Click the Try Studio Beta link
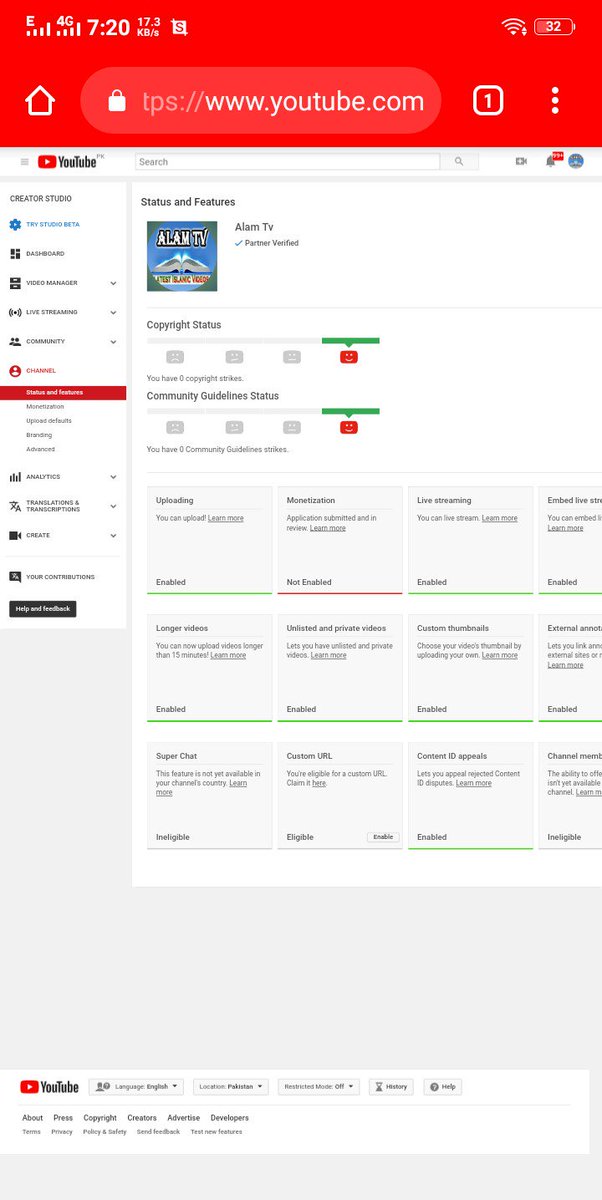Screen dimensions: 602x1200 (x=52, y=225)
